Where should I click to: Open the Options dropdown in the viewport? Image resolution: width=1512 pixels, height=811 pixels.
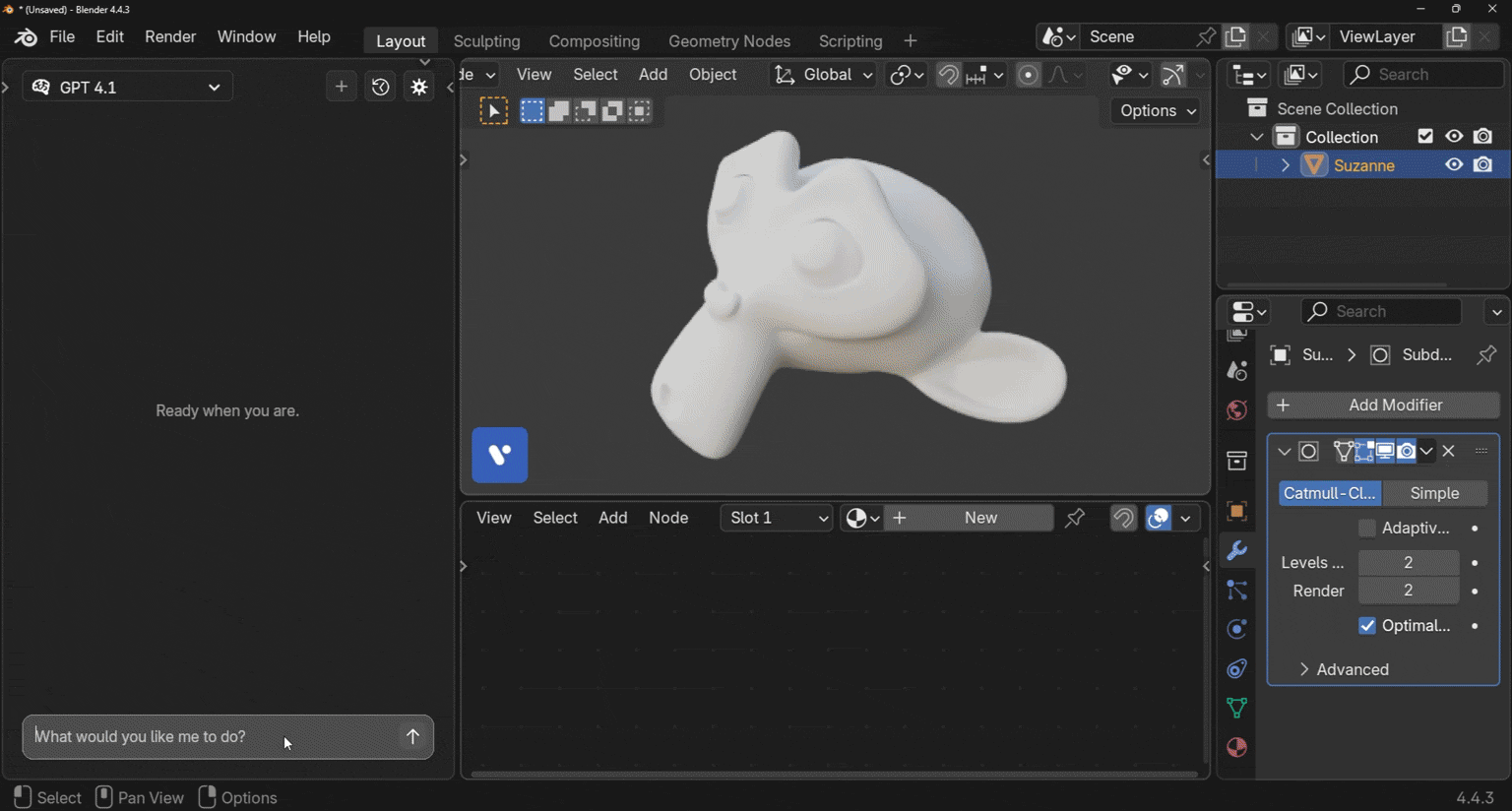tap(1157, 111)
